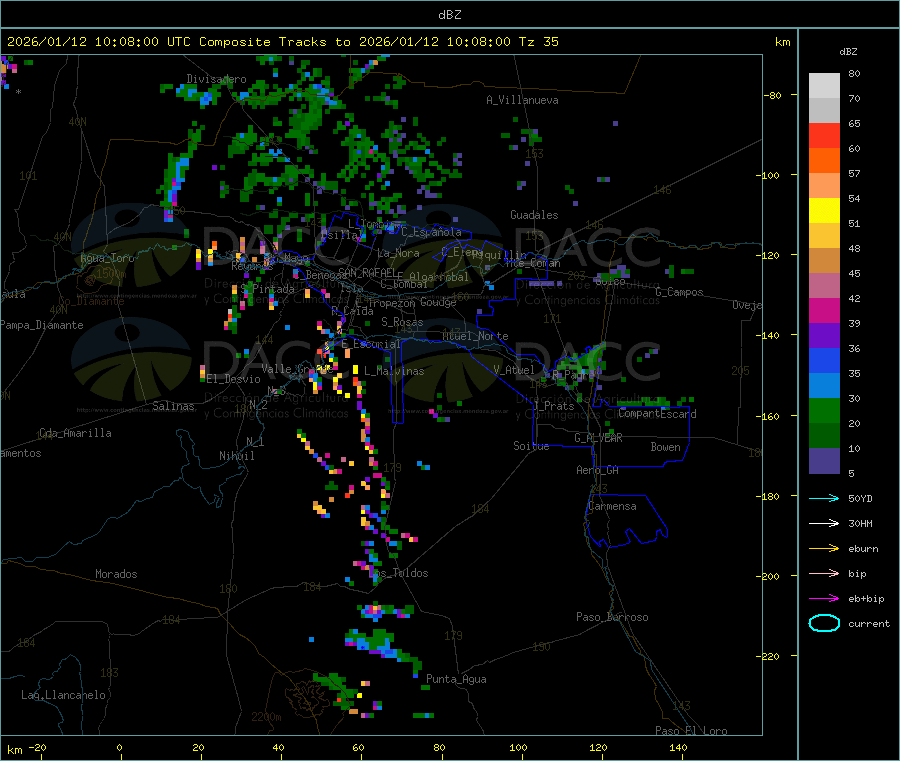Viewport: 900px width, 761px height.
Task: Pick the magenta 39-42 dBZ swatch
Action: click(824, 310)
